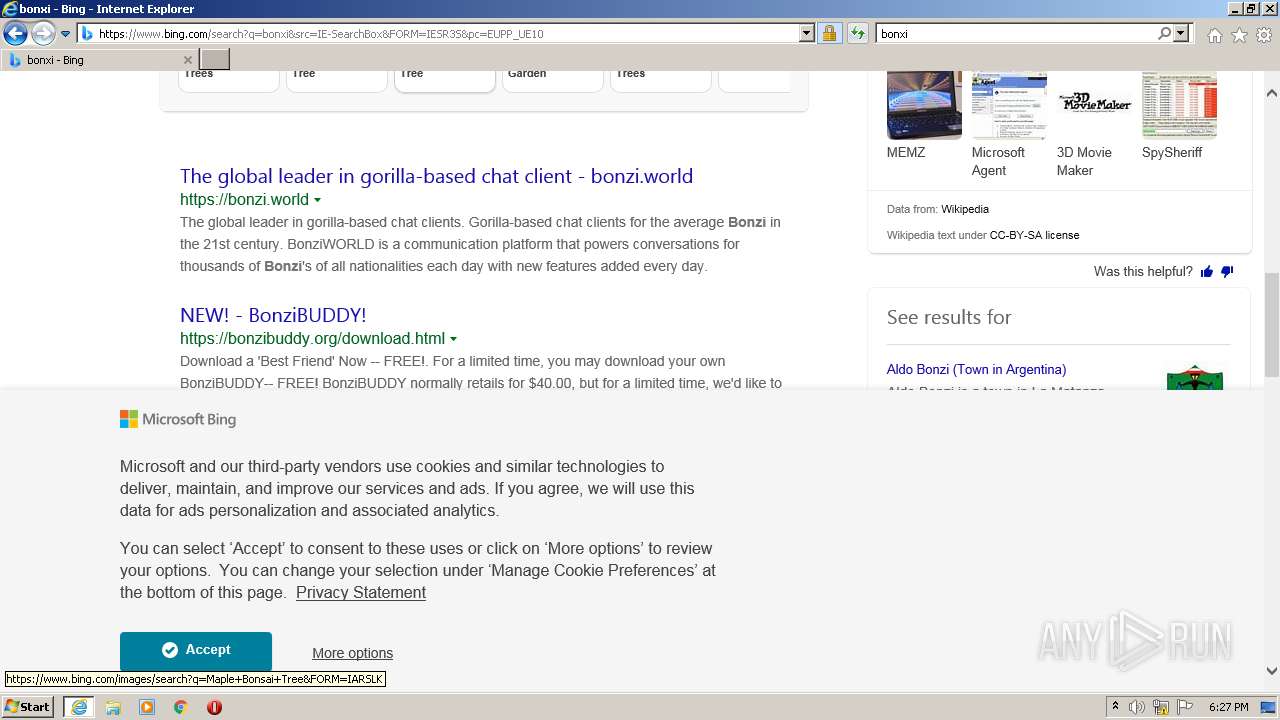Viewport: 1280px width, 720px height.
Task: Open the volume speaker tray icon
Action: tap(1137, 707)
